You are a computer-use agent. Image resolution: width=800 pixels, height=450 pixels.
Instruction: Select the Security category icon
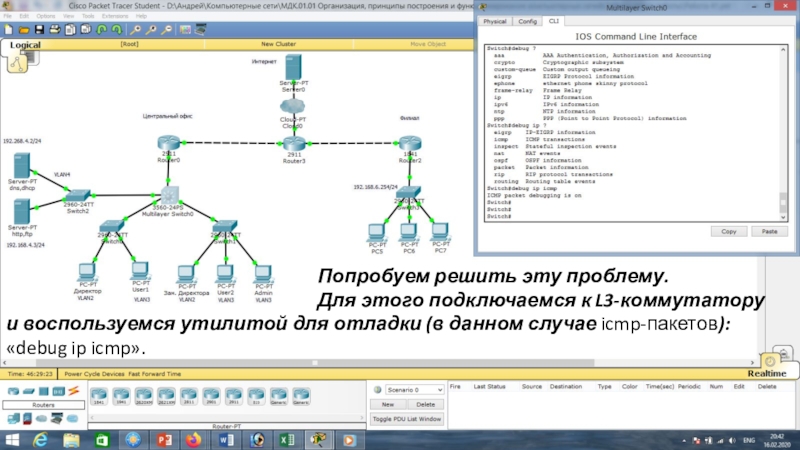click(28, 419)
